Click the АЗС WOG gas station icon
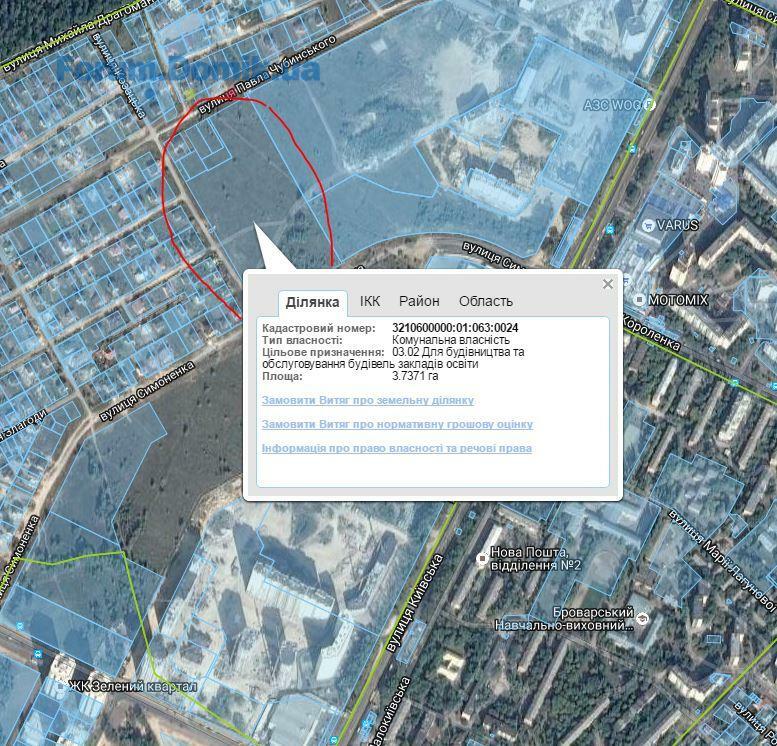Image resolution: width=777 pixels, height=746 pixels. pyautogui.click(x=648, y=104)
